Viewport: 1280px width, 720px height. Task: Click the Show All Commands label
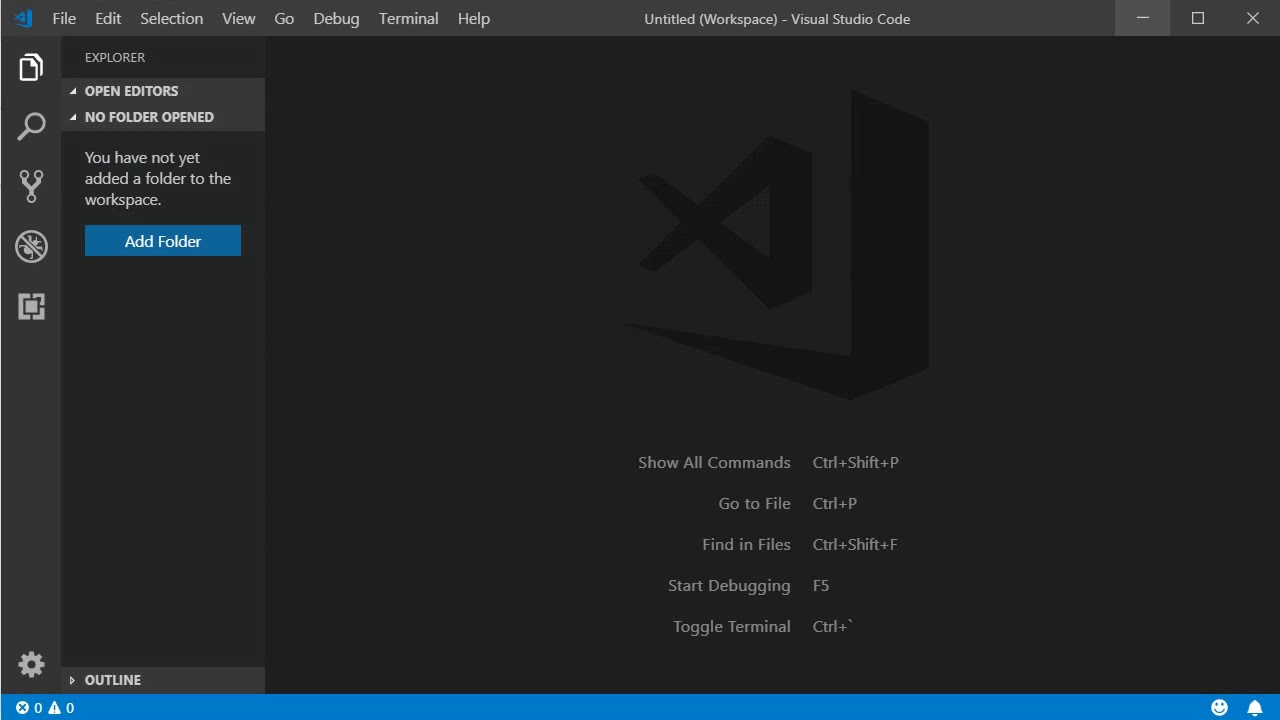[x=714, y=462]
